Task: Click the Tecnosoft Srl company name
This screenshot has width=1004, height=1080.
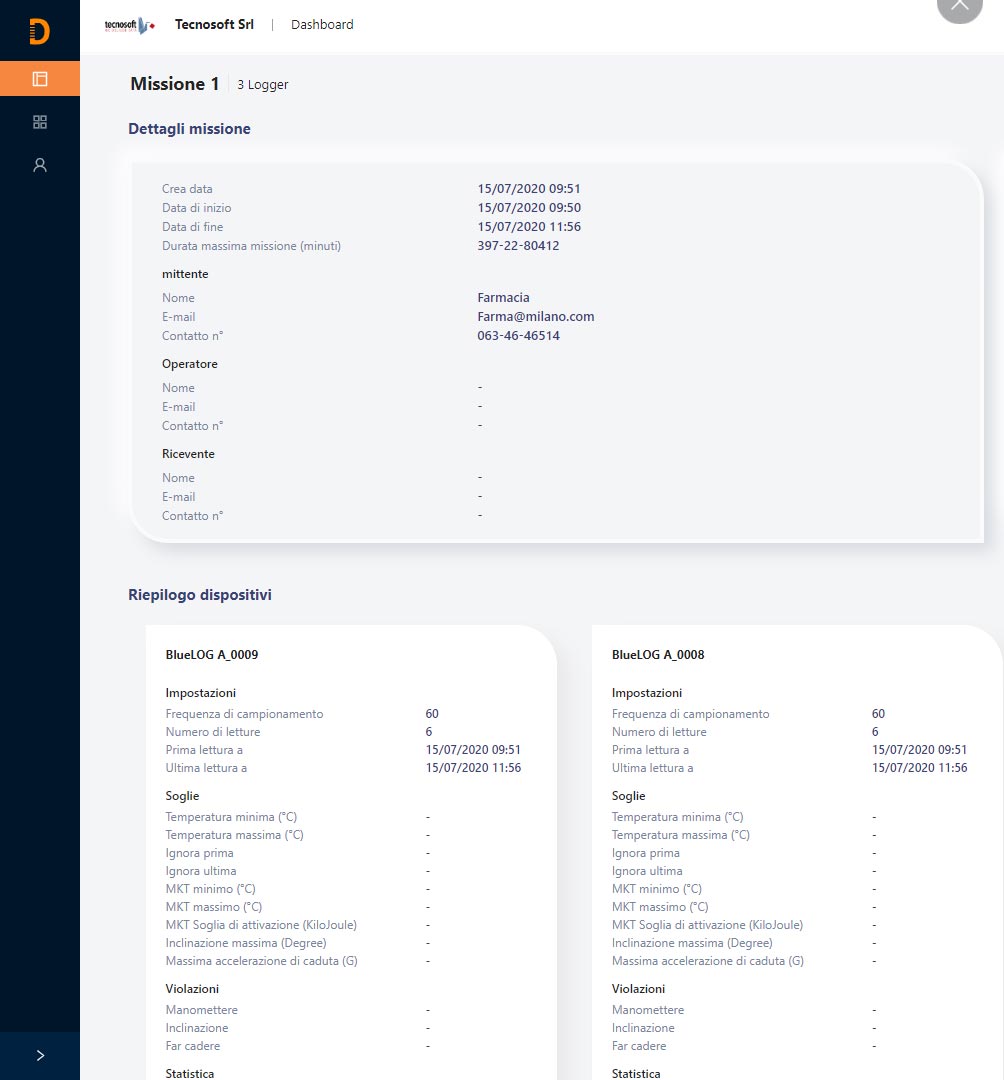Action: coord(214,25)
